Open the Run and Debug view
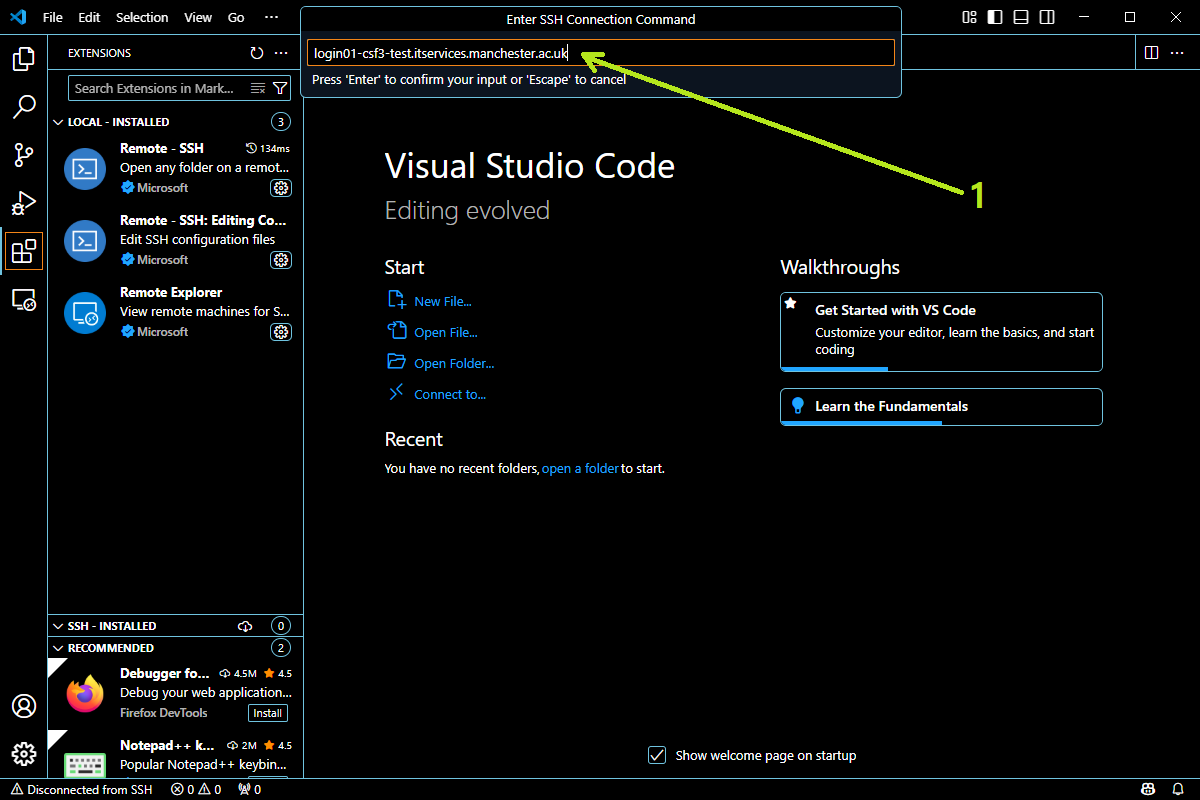Image resolution: width=1200 pixels, height=800 pixels. point(24,203)
